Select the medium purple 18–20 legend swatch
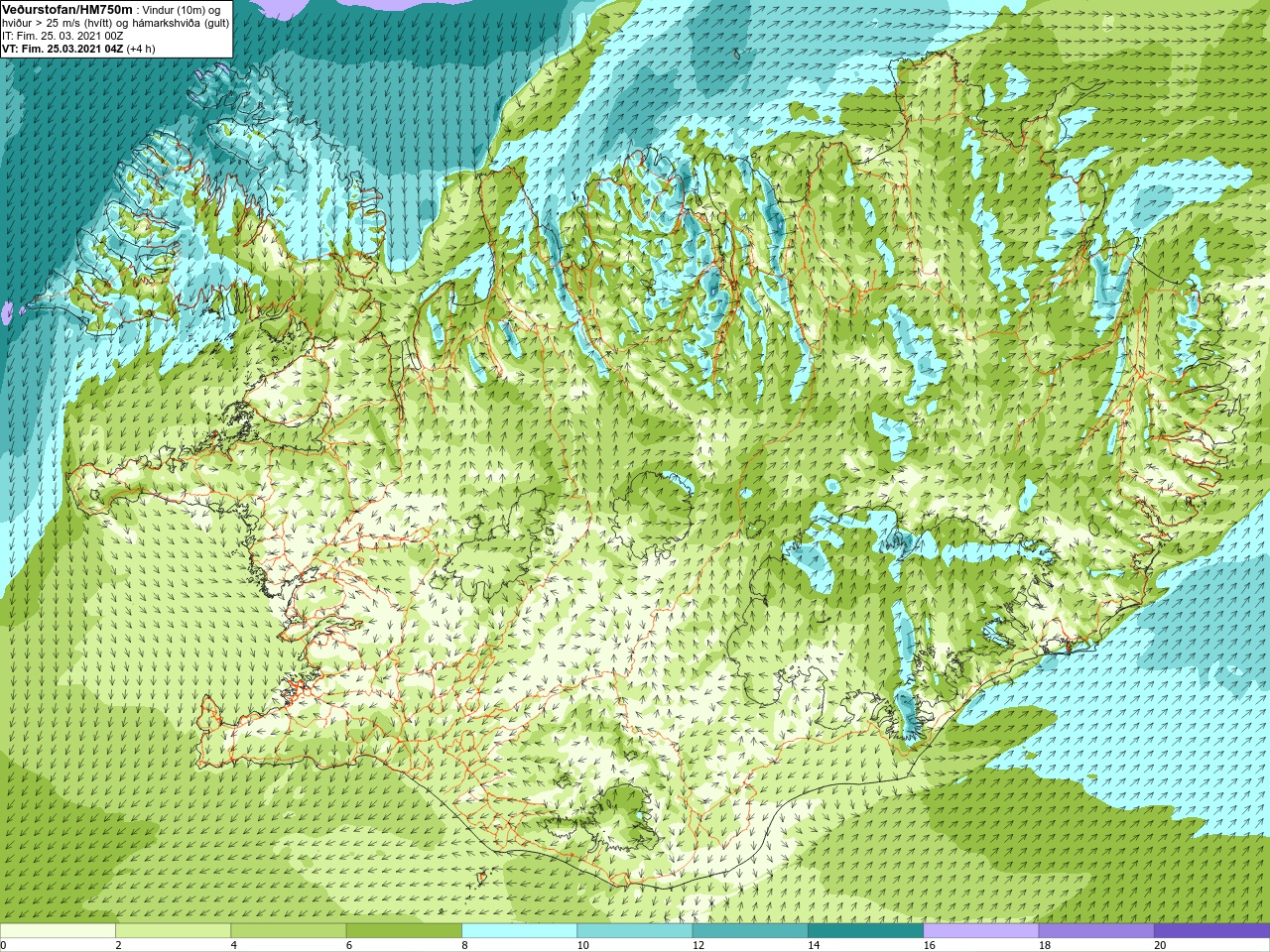1270x952 pixels. coord(1096,931)
